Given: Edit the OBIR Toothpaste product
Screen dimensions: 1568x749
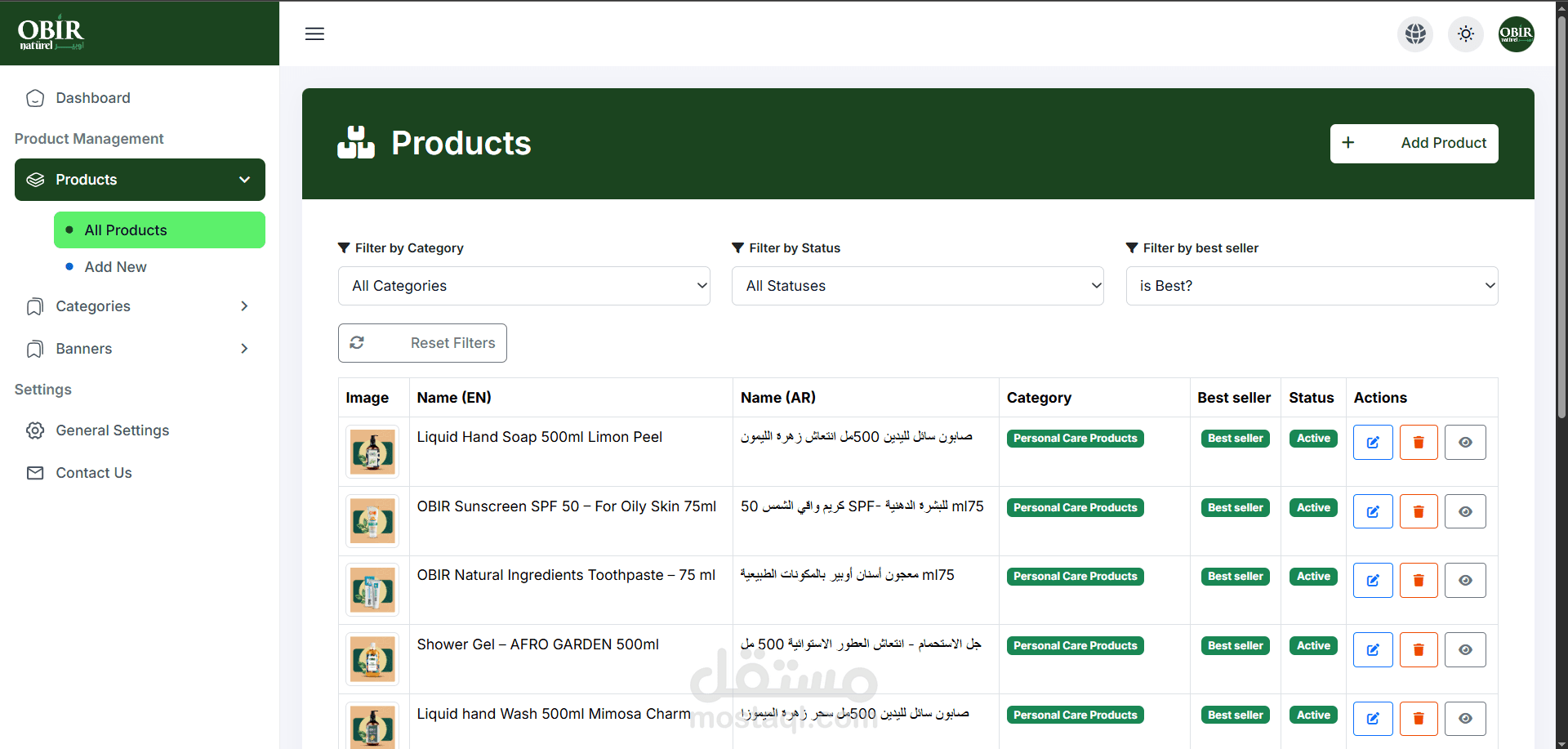Looking at the screenshot, I should tap(1373, 581).
